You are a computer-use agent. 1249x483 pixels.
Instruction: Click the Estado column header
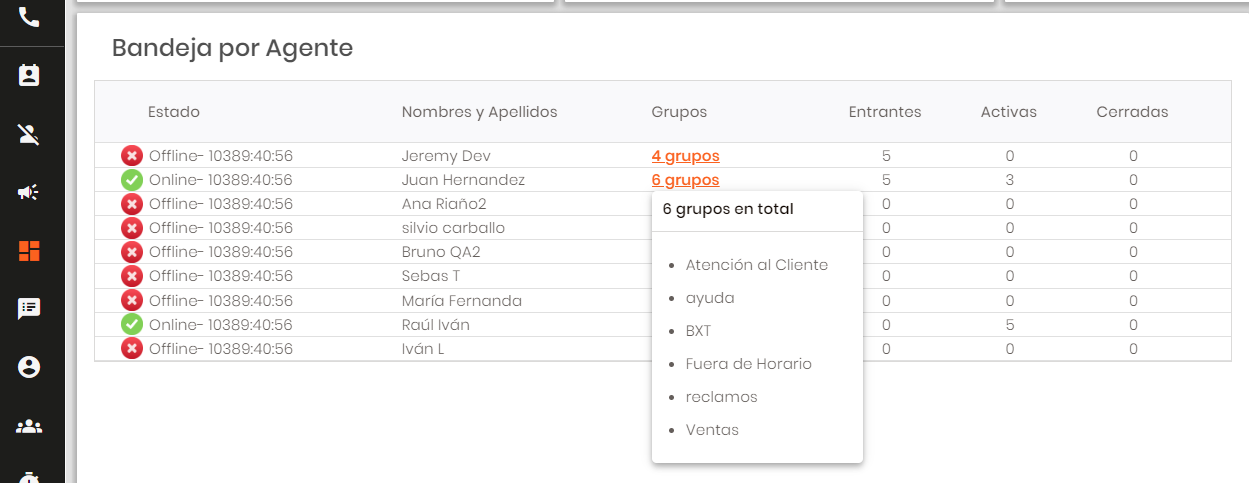pyautogui.click(x=173, y=112)
